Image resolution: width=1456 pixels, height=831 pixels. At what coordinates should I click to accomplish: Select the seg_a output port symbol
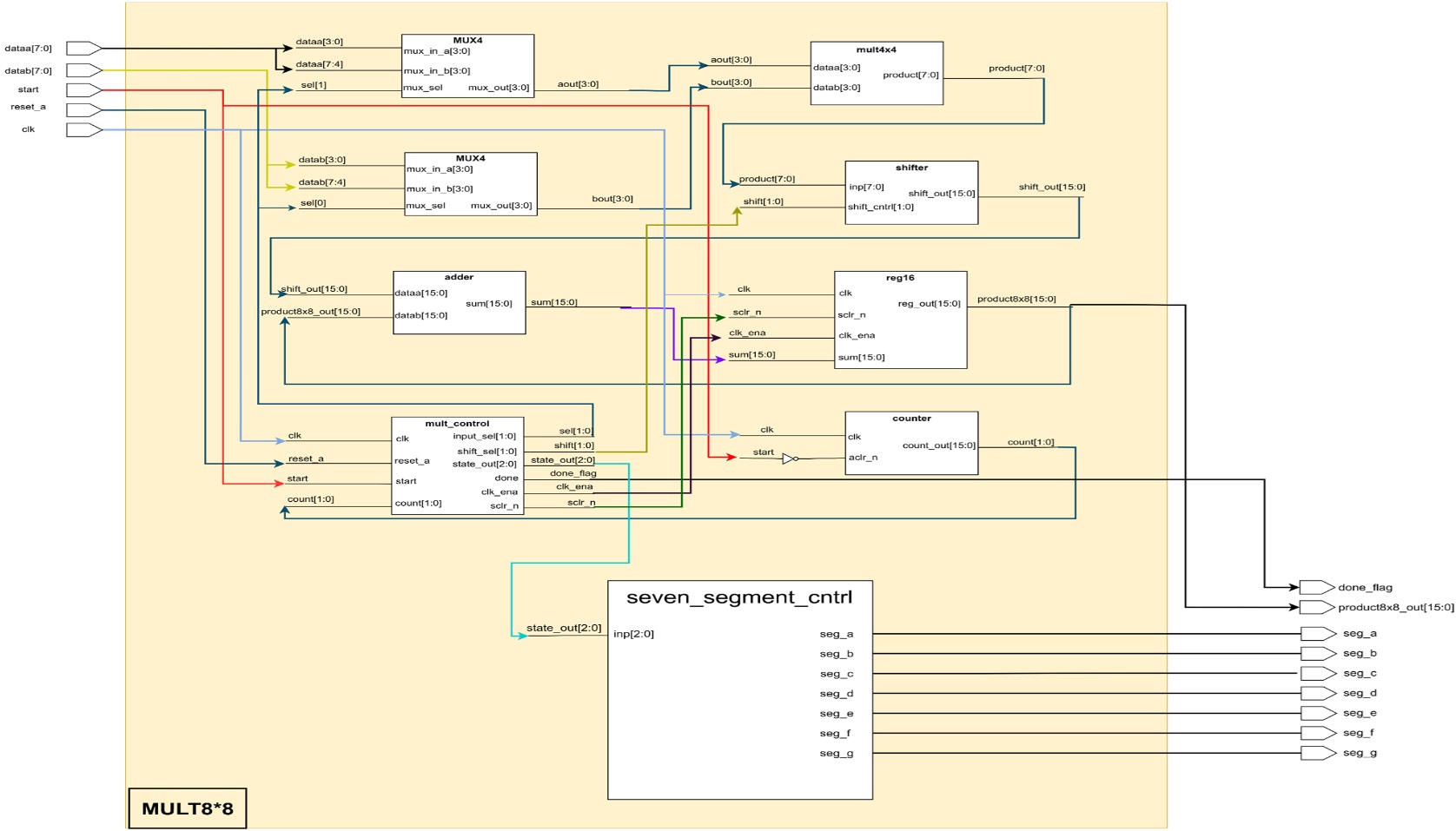(1318, 634)
